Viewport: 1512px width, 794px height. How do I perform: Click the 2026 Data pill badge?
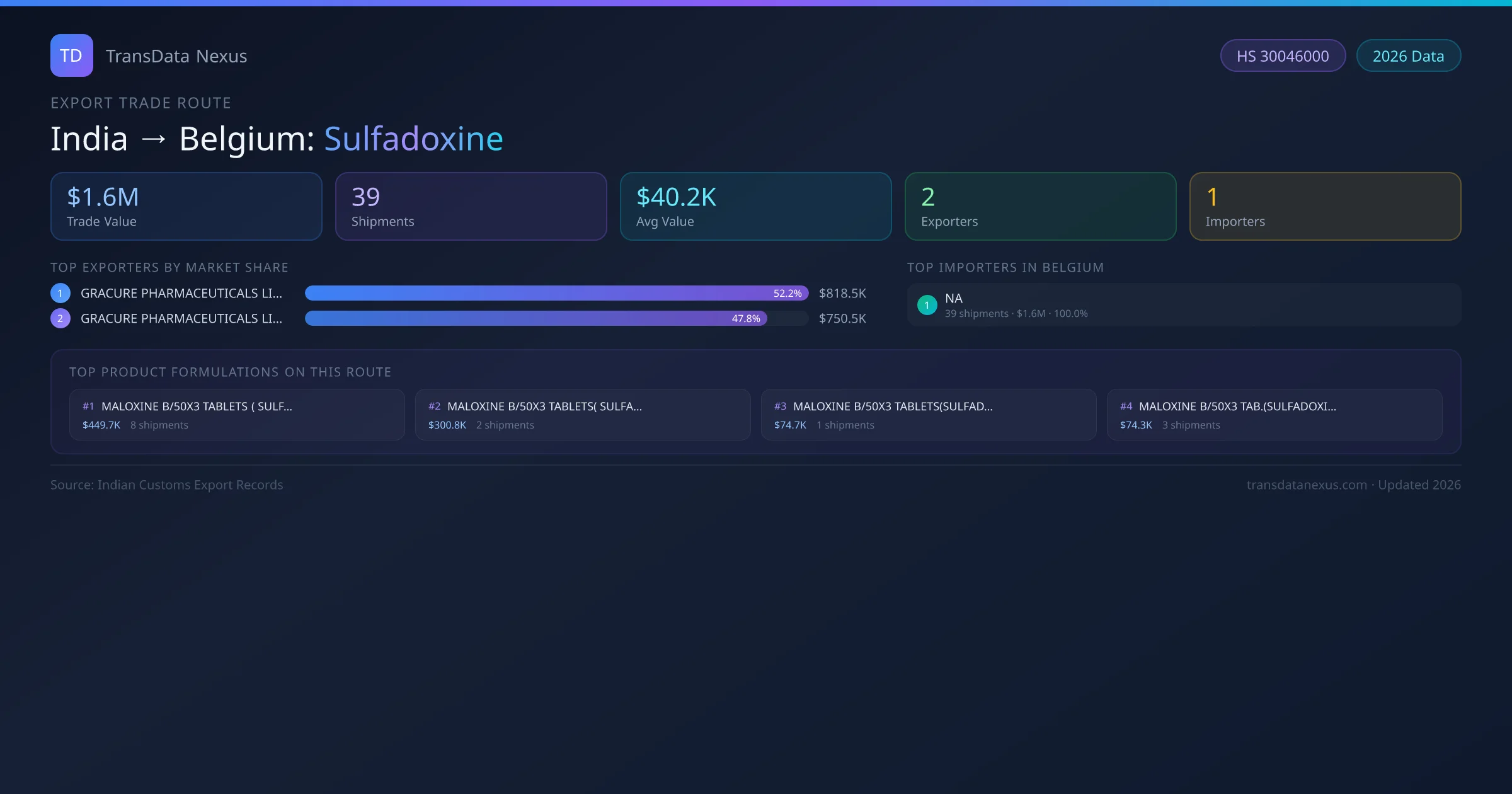1408,56
